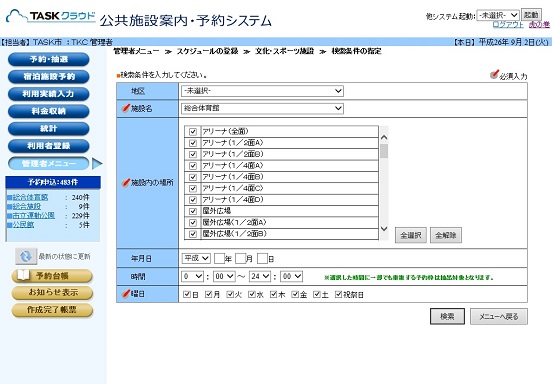This screenshot has width=553, height=384.
Task: Open the 利用者登録 menu
Action: [x=49, y=146]
